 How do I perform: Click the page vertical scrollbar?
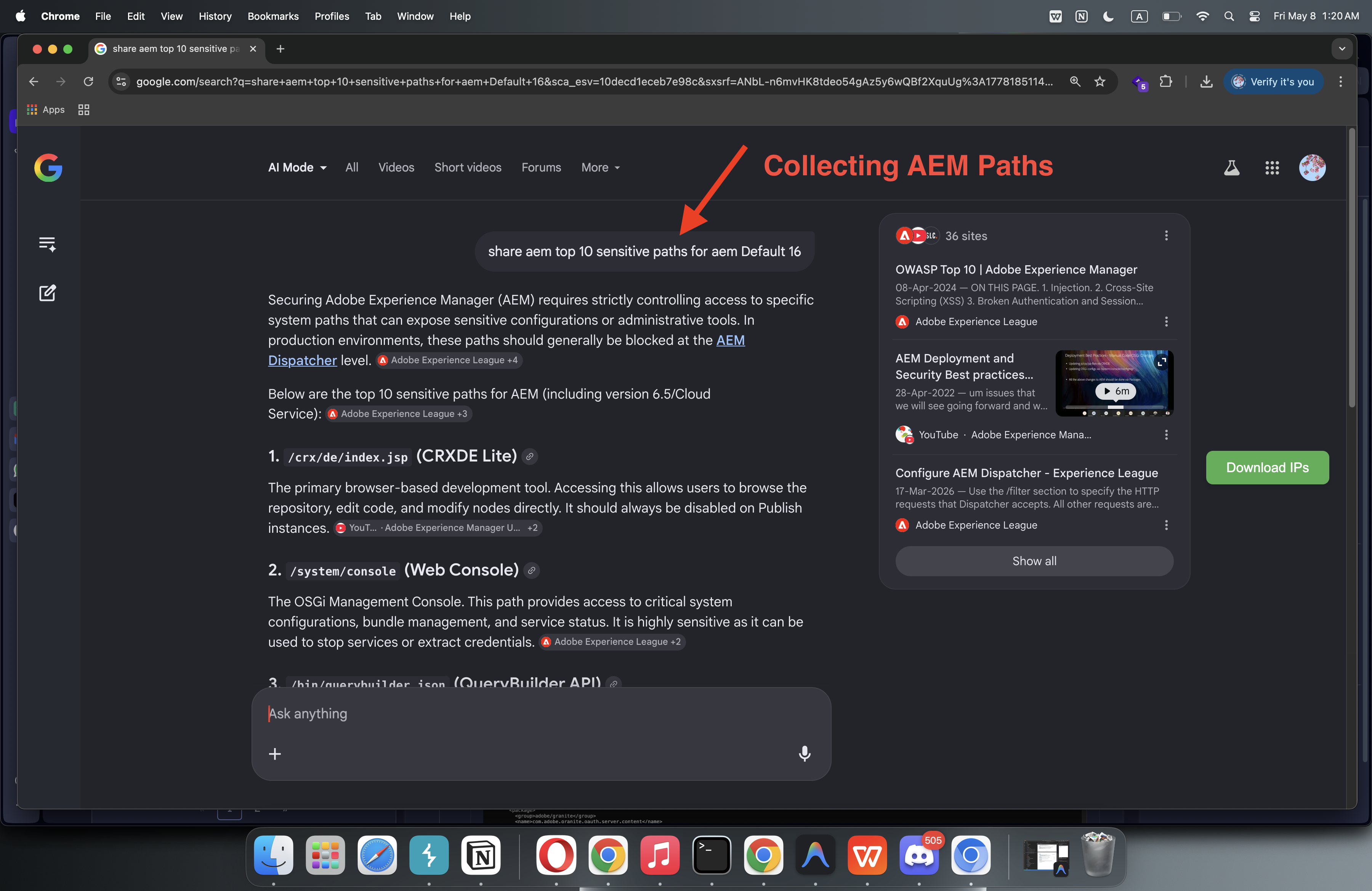pyautogui.click(x=1352, y=269)
